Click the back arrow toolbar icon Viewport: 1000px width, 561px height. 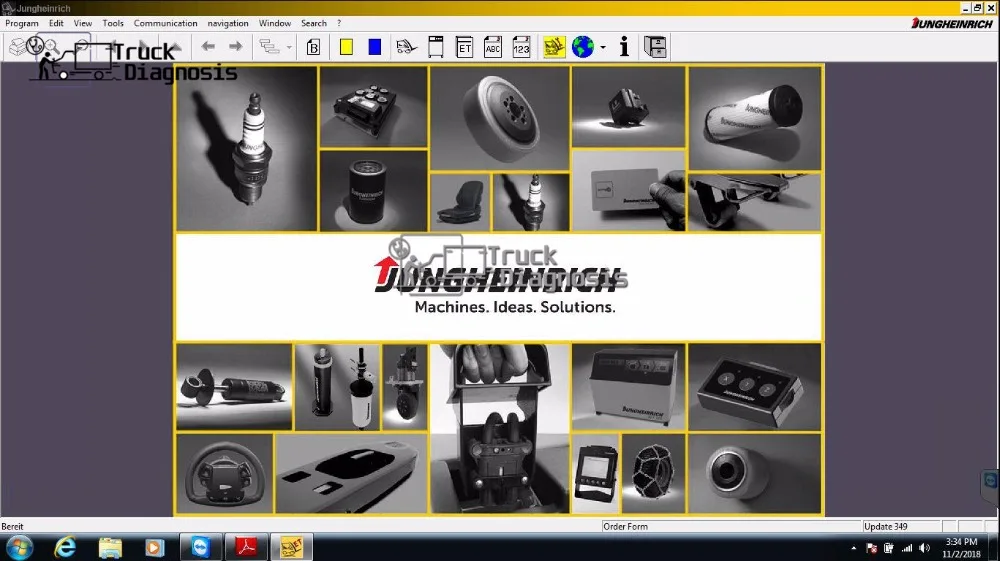[x=208, y=47]
